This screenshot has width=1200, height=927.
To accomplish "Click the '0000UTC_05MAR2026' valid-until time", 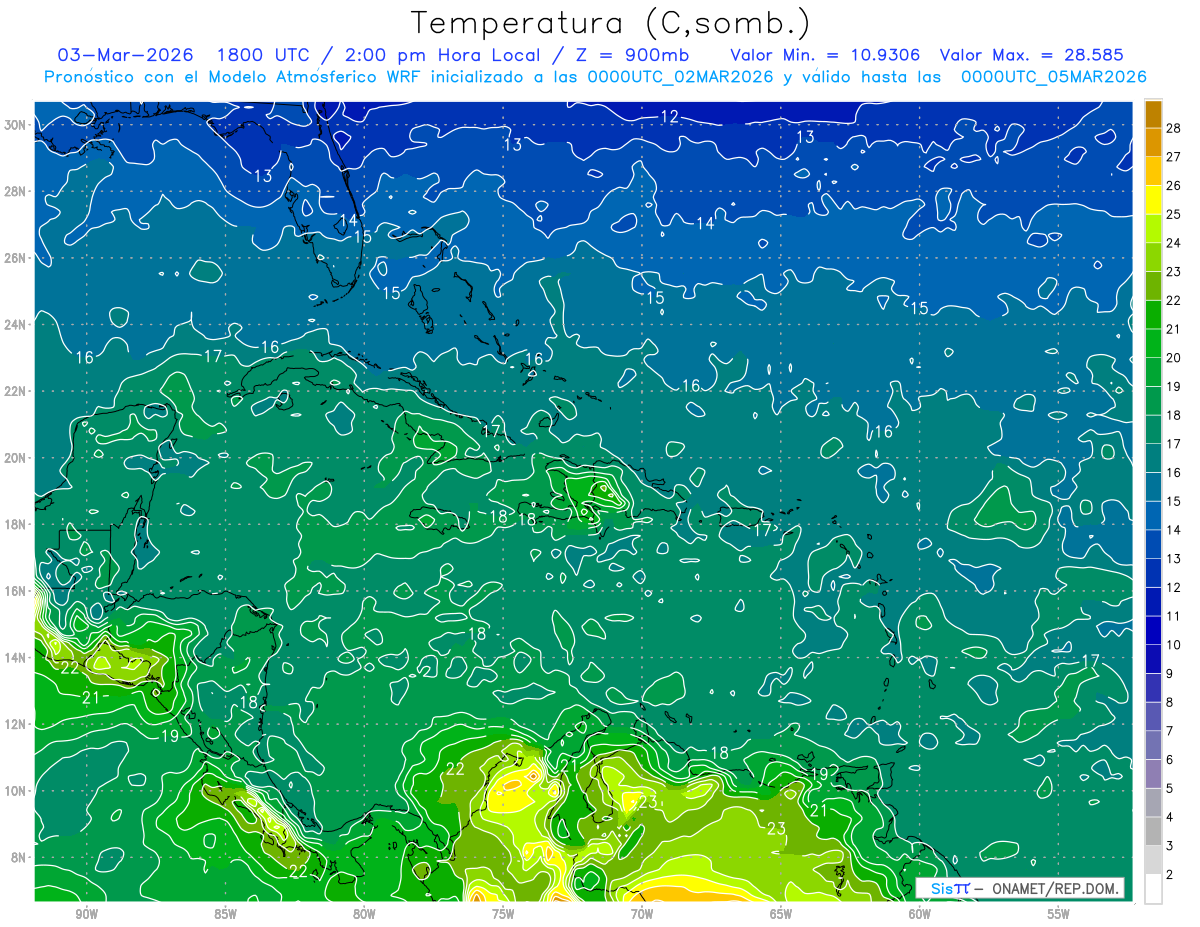I will tap(1054, 76).
